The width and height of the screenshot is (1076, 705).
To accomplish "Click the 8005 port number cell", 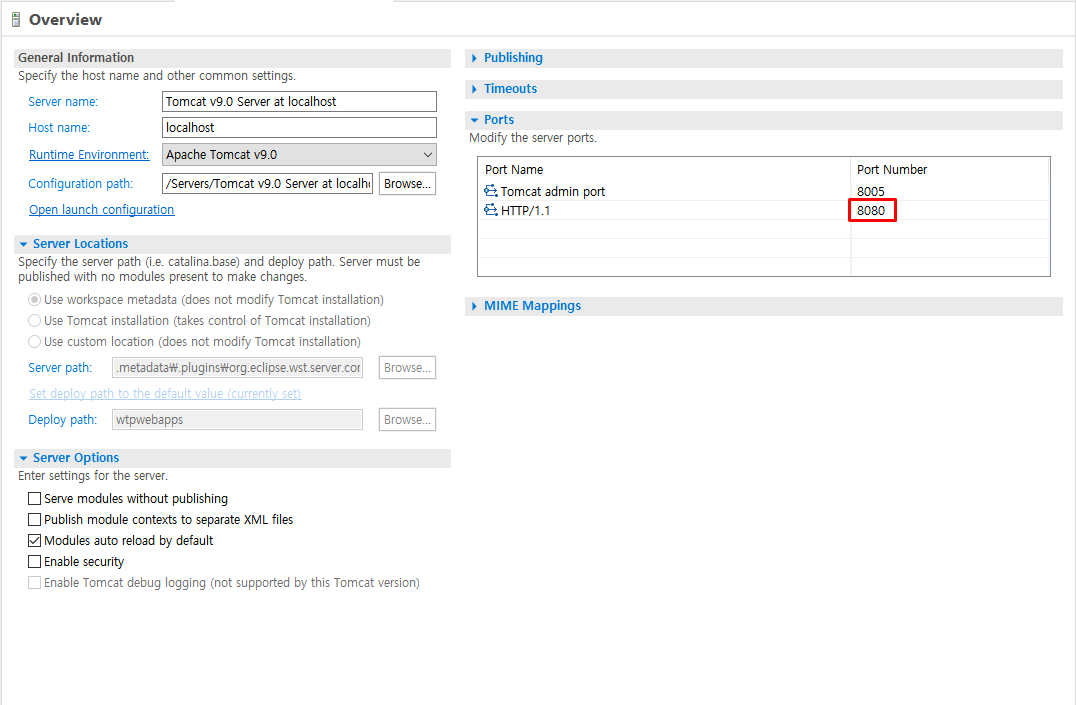I will pos(871,192).
